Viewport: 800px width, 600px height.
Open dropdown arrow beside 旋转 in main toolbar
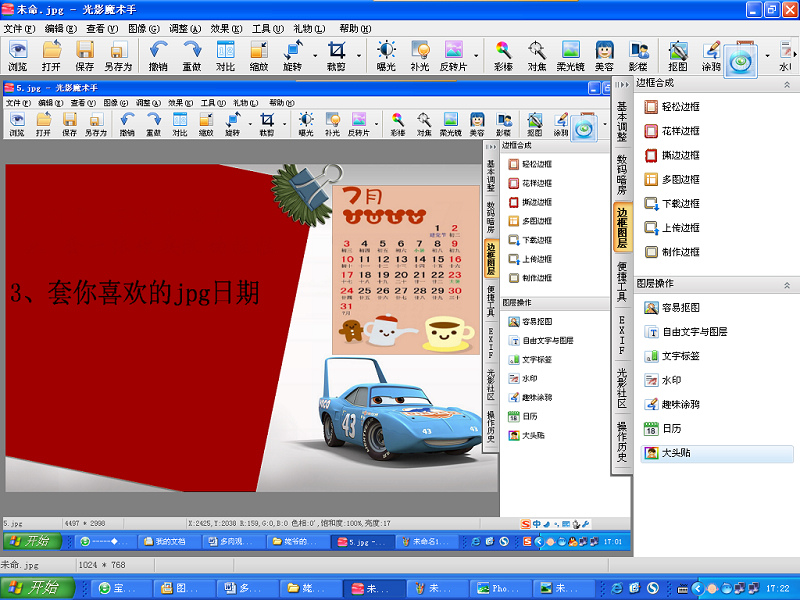[x=315, y=56]
